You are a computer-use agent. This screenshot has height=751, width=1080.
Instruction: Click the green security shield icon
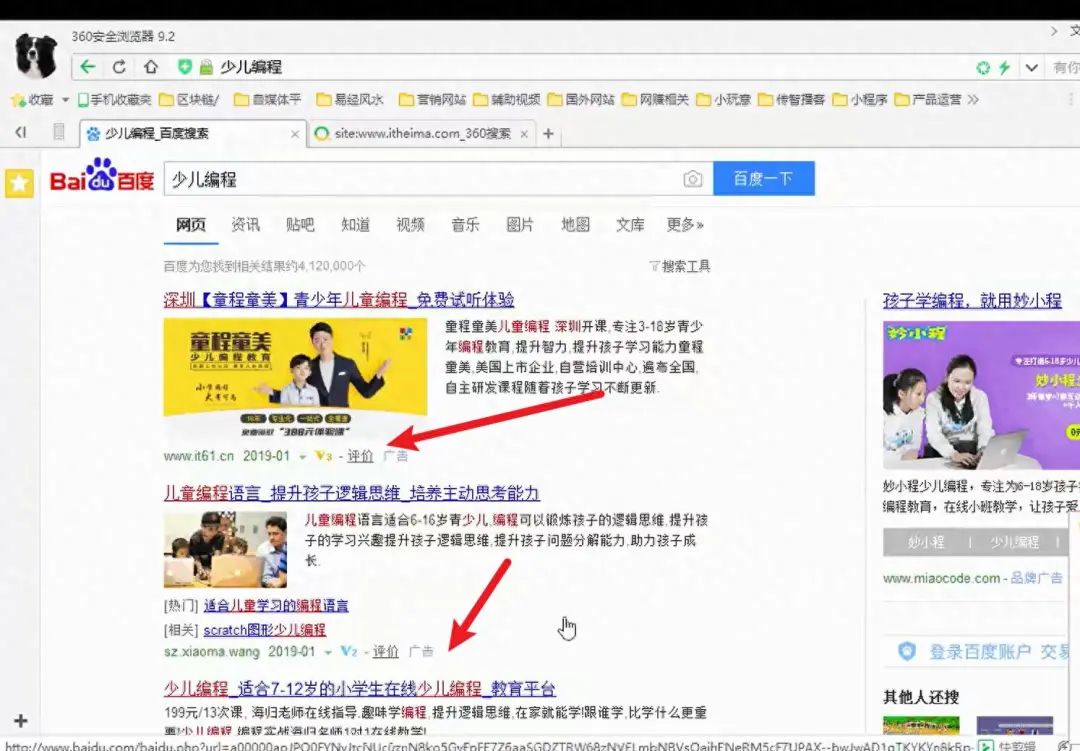[x=185, y=67]
